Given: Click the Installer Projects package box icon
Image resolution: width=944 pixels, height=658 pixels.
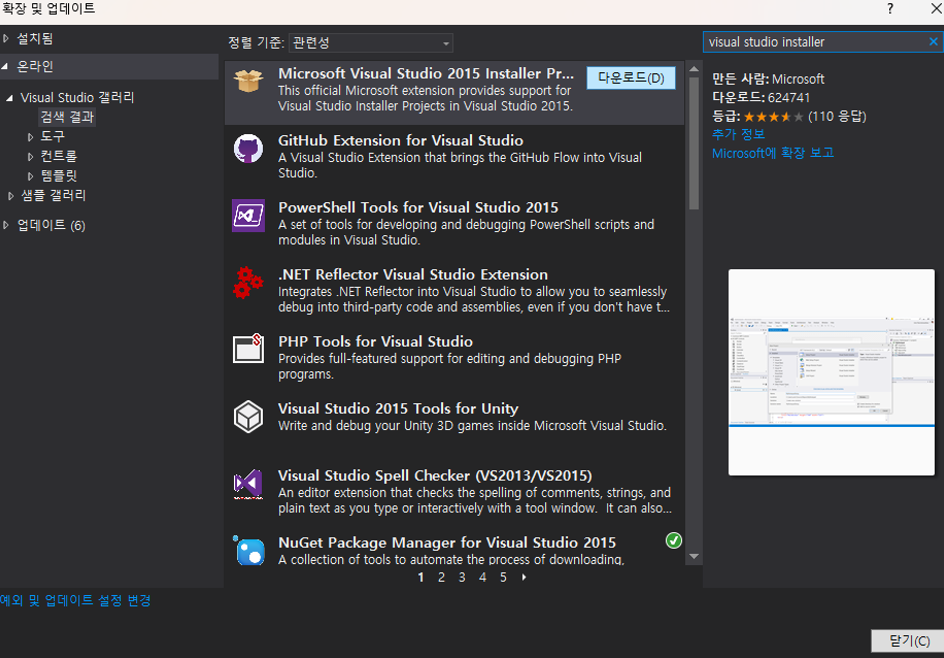Looking at the screenshot, I should (x=248, y=81).
